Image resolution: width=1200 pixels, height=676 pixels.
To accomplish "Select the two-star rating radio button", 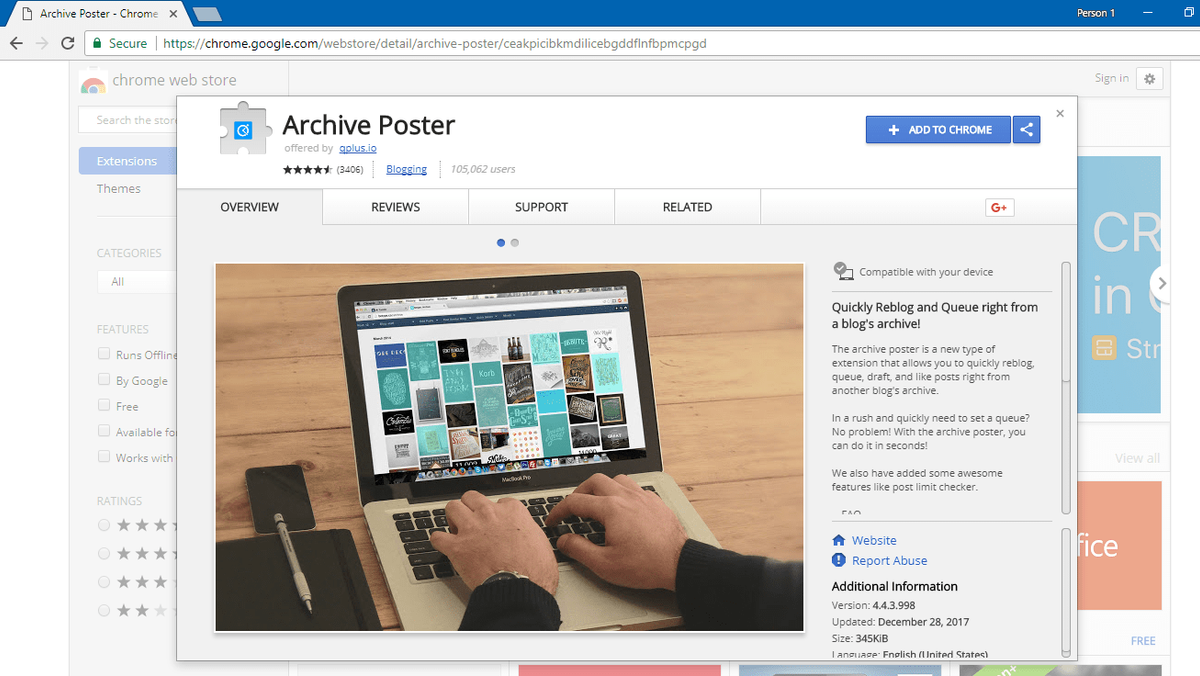I will coord(104,610).
